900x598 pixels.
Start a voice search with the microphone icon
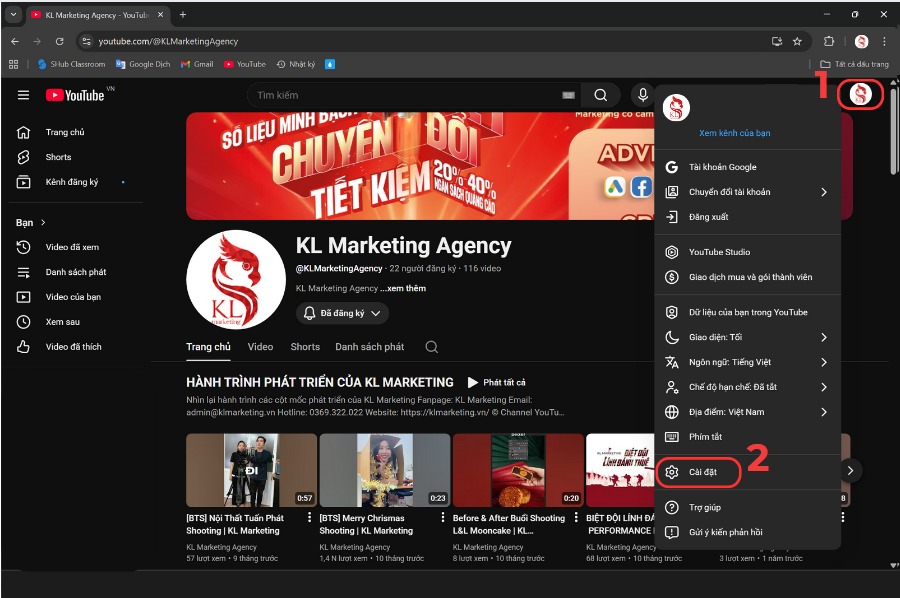[641, 96]
